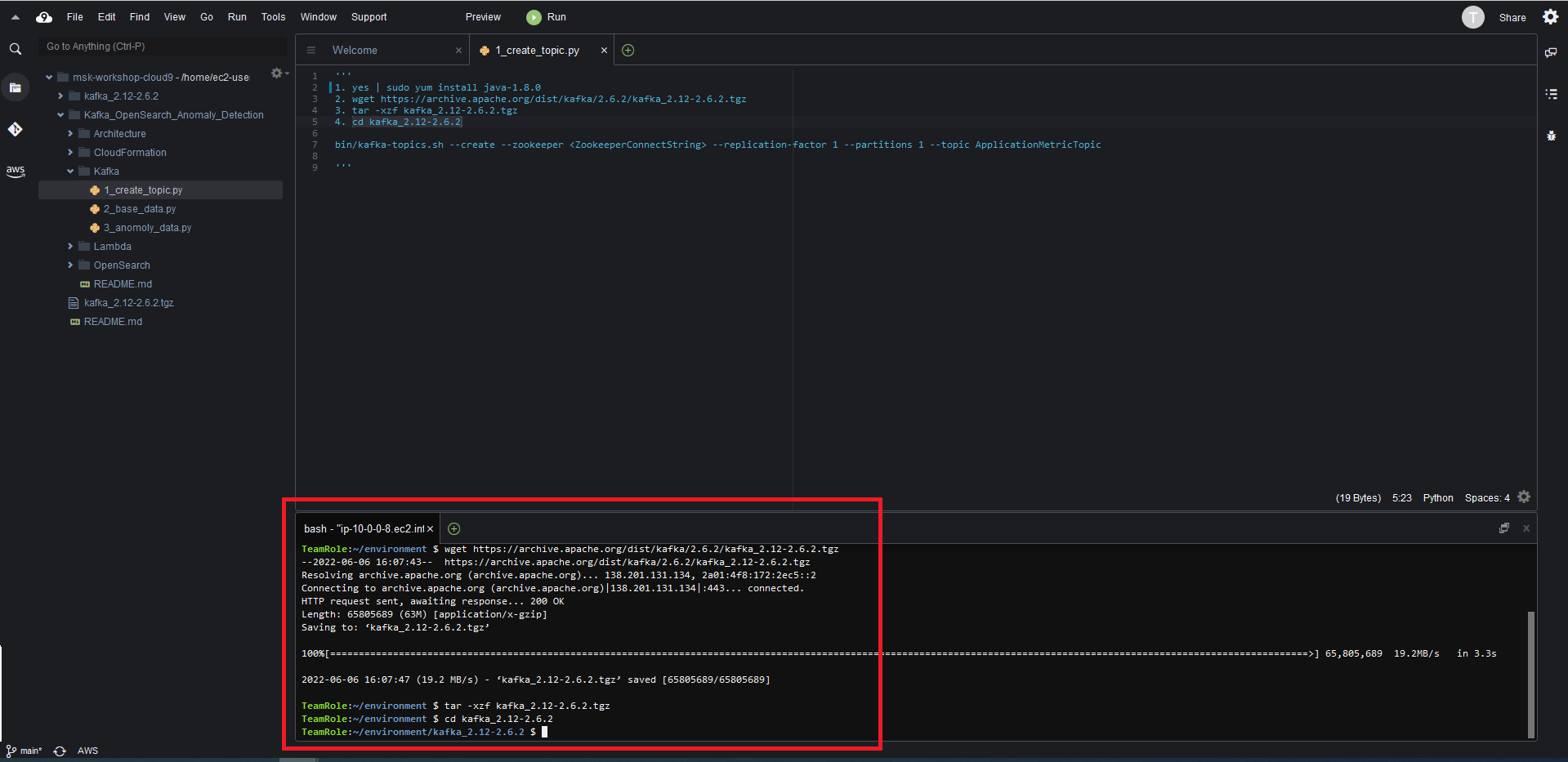Open the Python language mode selector

1437,498
